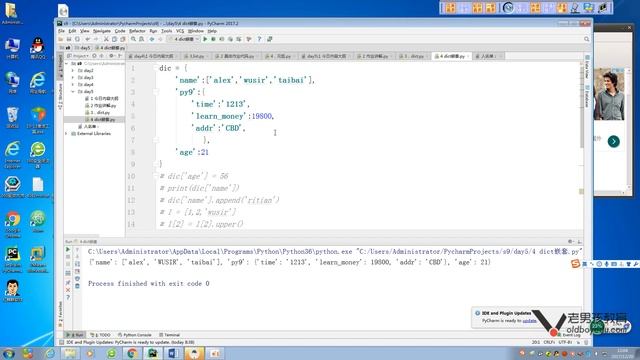This screenshot has width=640, height=360.
Task: Click 'Process finished with exit code 0' text
Action: point(149,284)
